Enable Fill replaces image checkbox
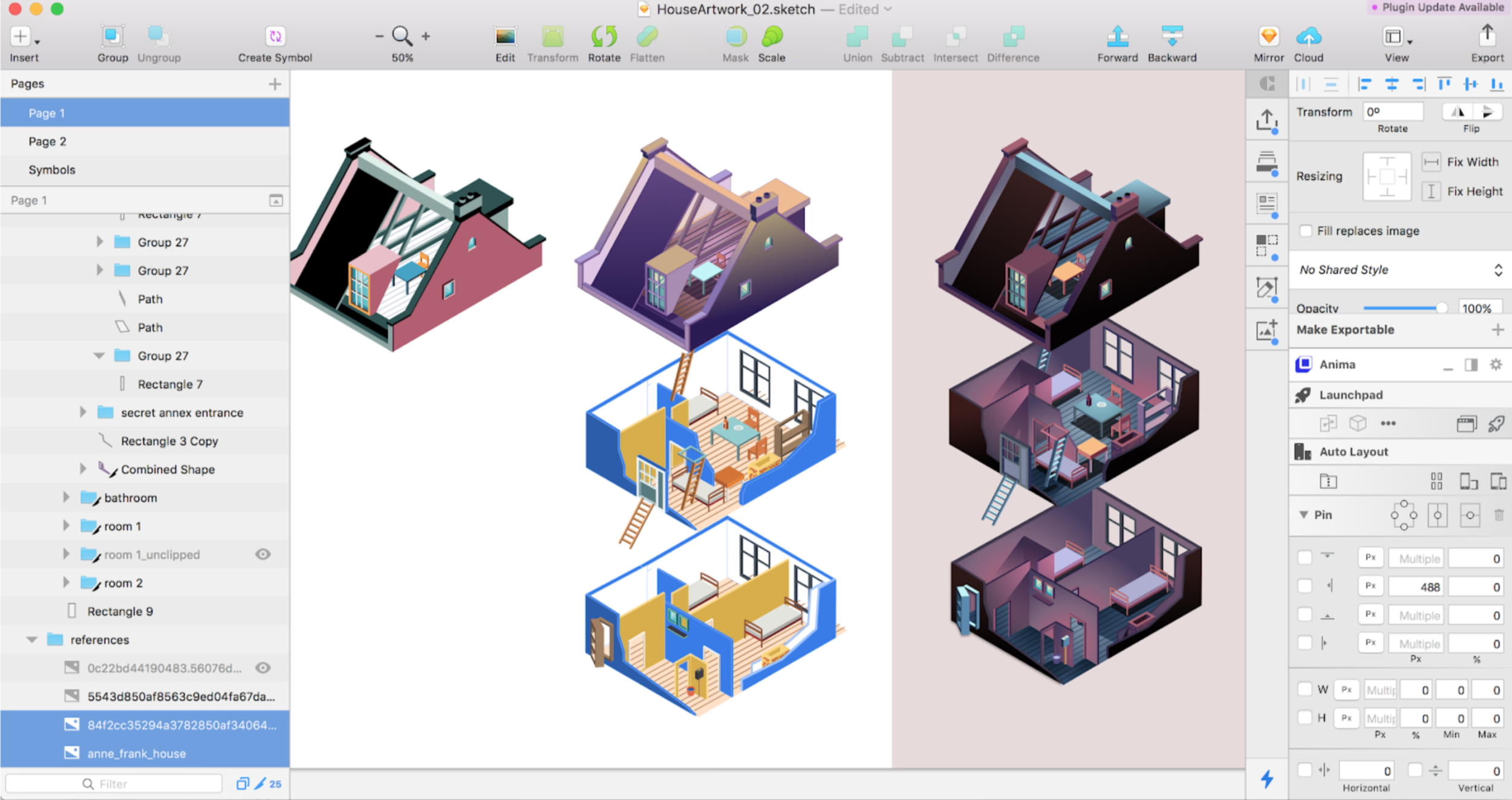This screenshot has height=800, width=1512. (1306, 231)
